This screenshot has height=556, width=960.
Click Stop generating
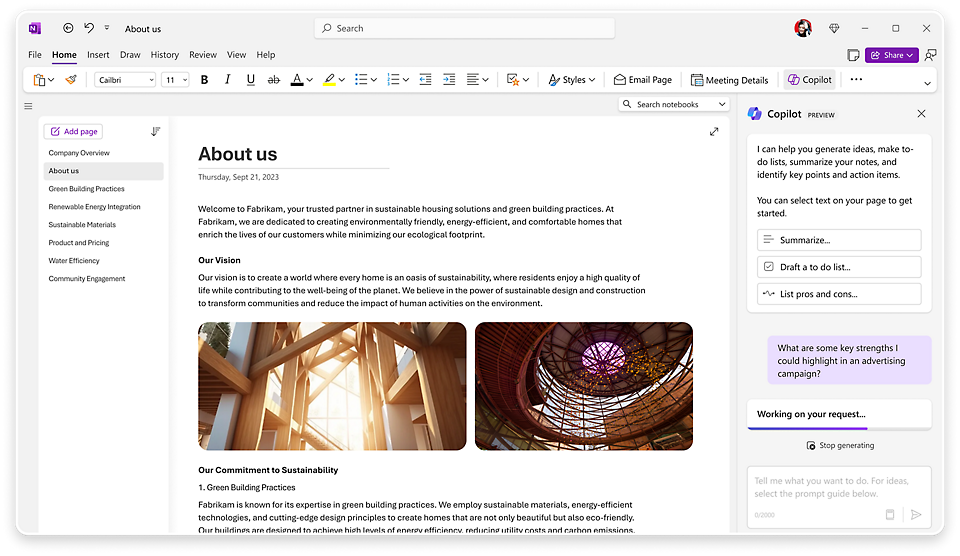coord(840,445)
